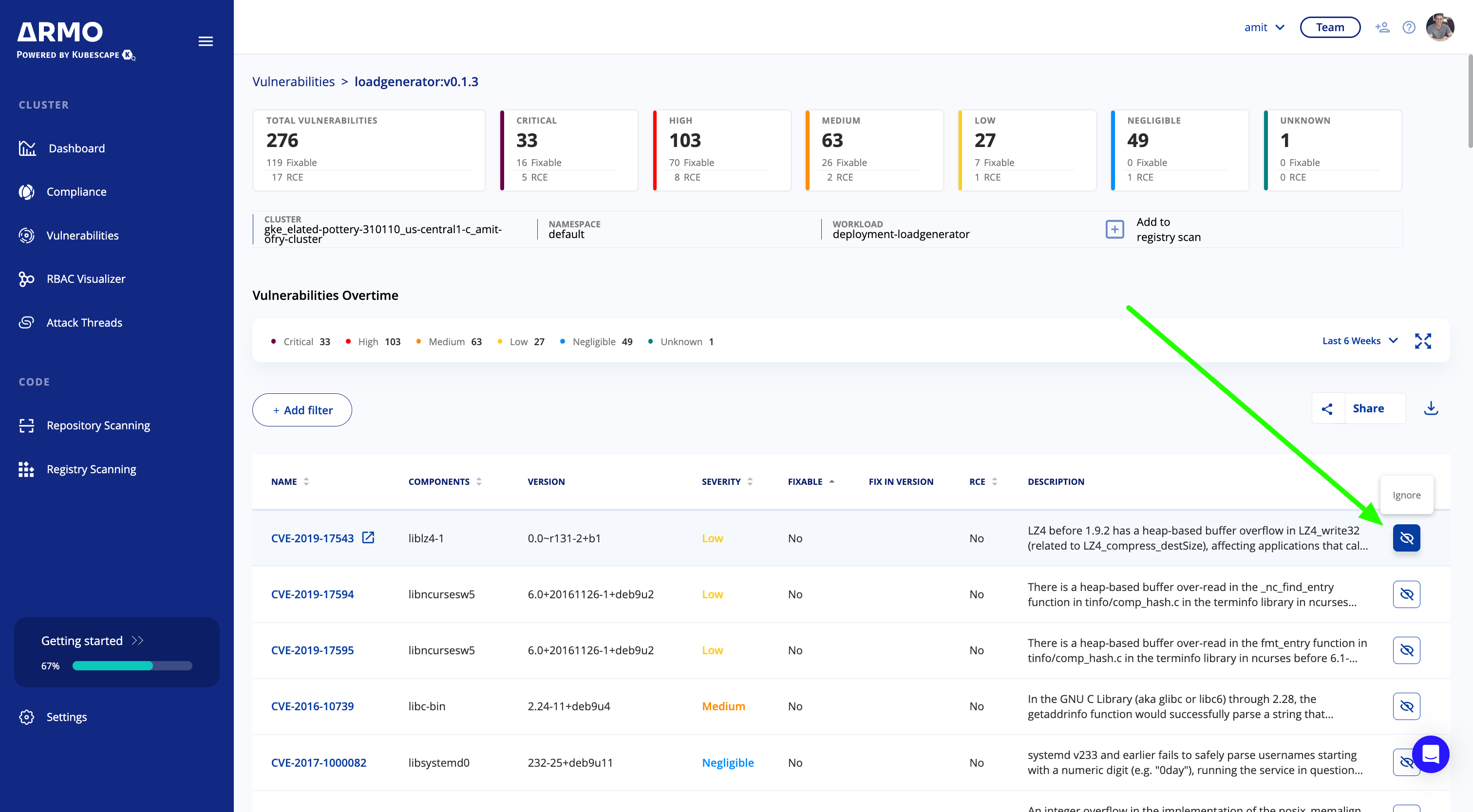Ignore vulnerability CVE-2019-17543
The image size is (1473, 812).
1406,538
